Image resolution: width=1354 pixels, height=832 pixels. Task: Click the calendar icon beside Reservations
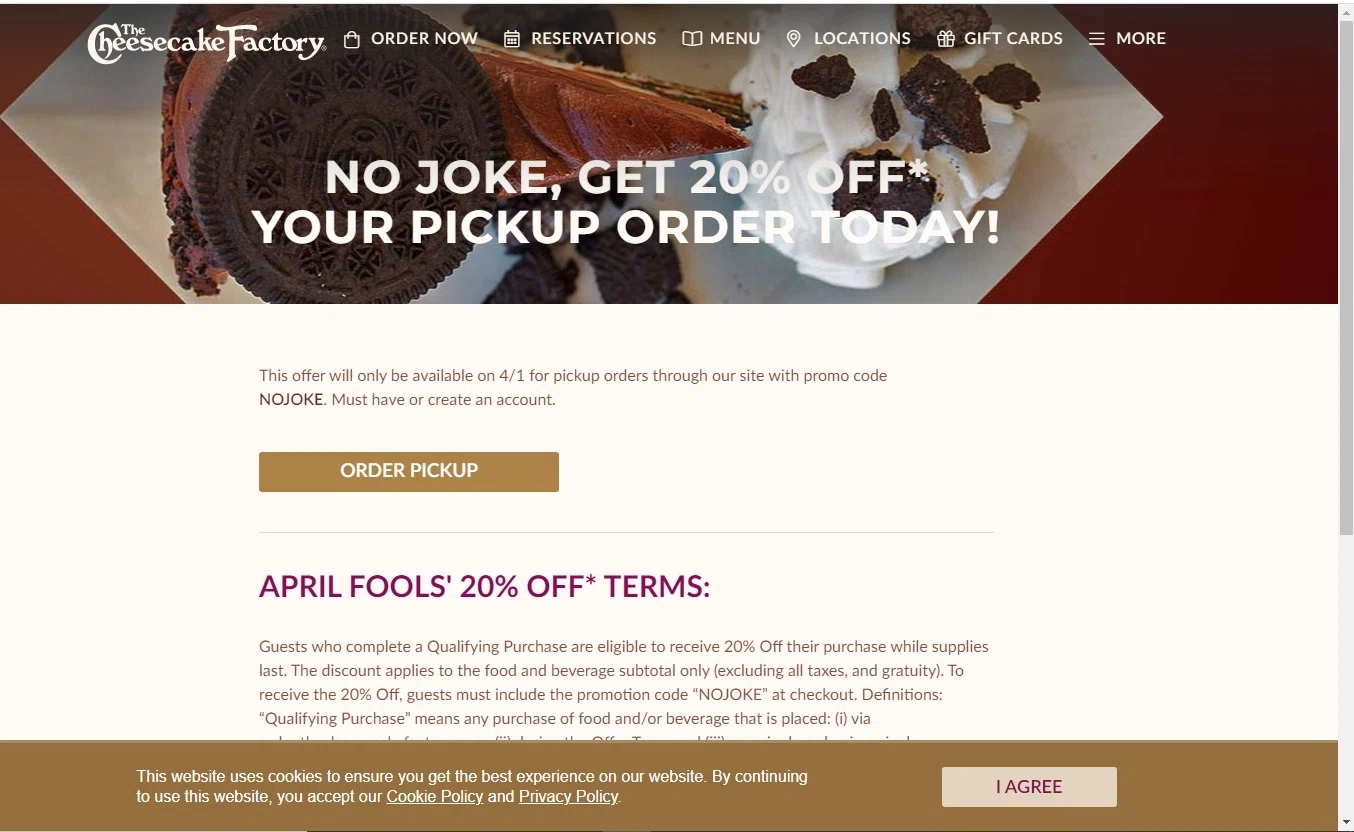pos(512,39)
